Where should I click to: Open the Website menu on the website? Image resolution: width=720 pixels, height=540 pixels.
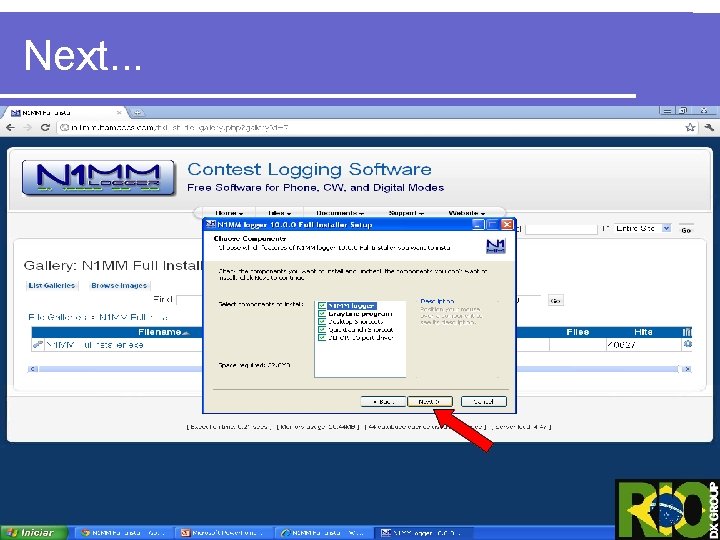pos(467,213)
